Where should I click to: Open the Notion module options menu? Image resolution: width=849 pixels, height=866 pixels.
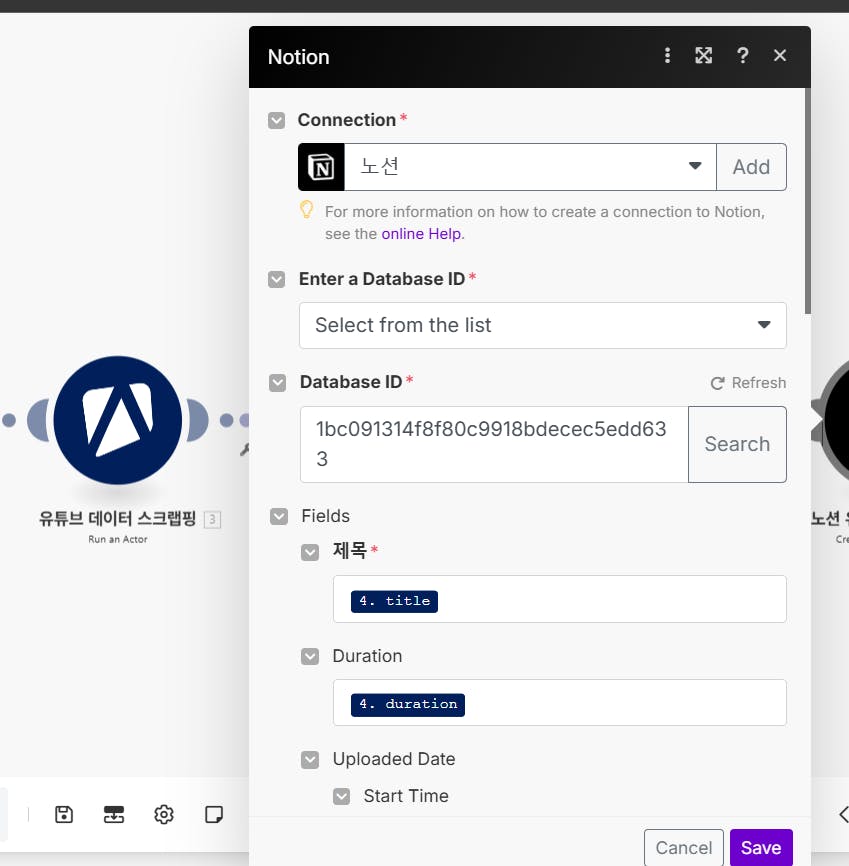(667, 55)
